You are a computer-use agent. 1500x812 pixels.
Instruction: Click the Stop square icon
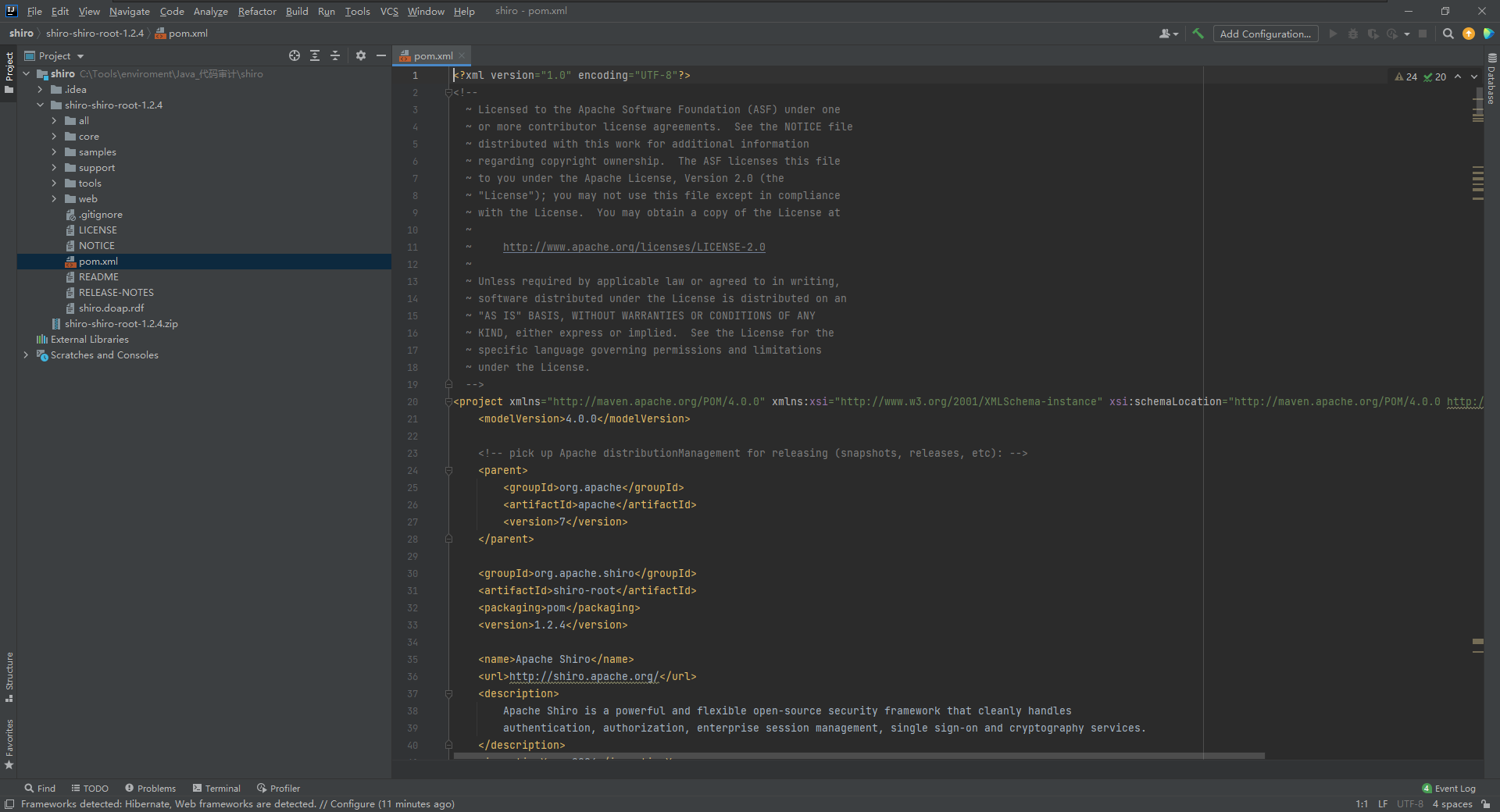[1423, 34]
